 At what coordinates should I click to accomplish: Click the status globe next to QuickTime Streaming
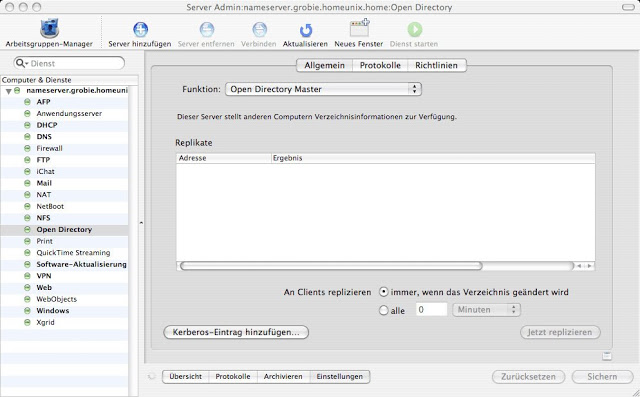27,253
